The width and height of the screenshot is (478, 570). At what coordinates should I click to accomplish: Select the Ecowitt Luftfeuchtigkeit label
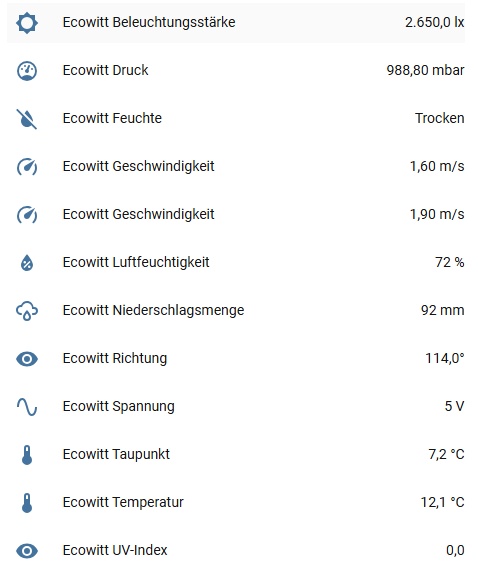[136, 262]
